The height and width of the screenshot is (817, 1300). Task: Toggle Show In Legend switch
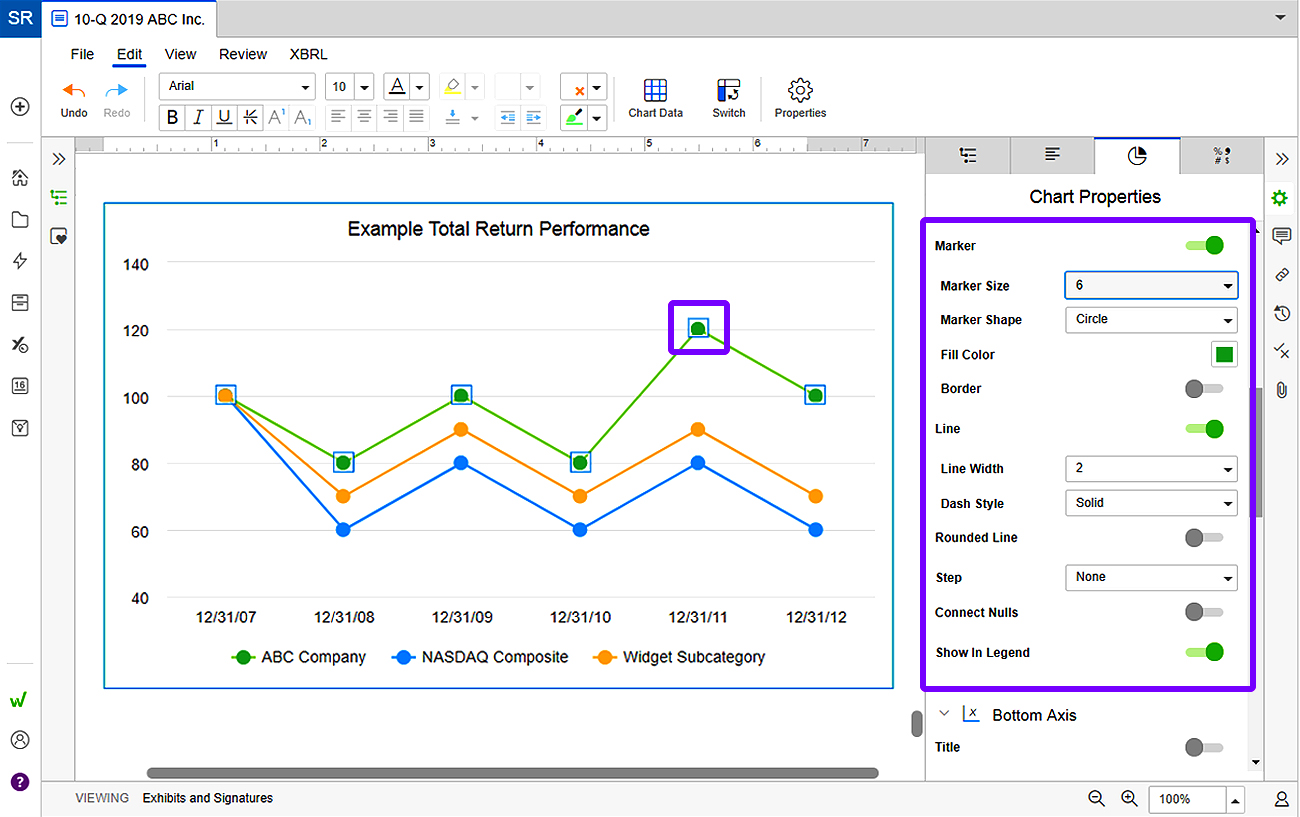[x=1205, y=652]
